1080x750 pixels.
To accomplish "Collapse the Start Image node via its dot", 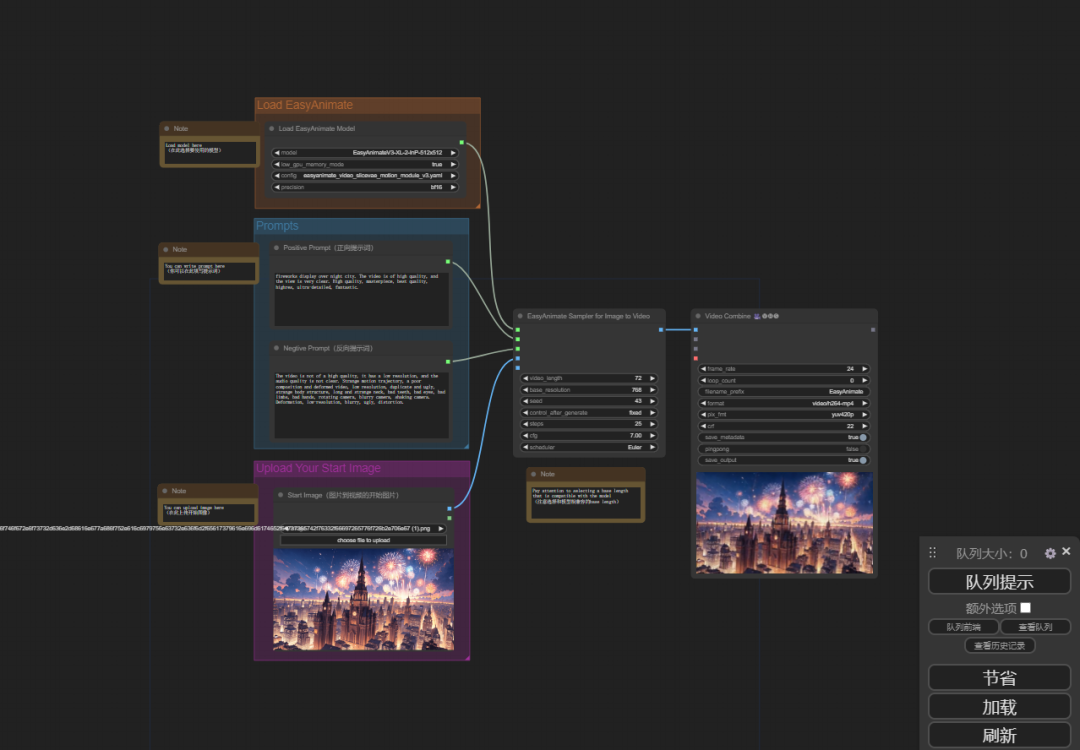I will point(280,495).
